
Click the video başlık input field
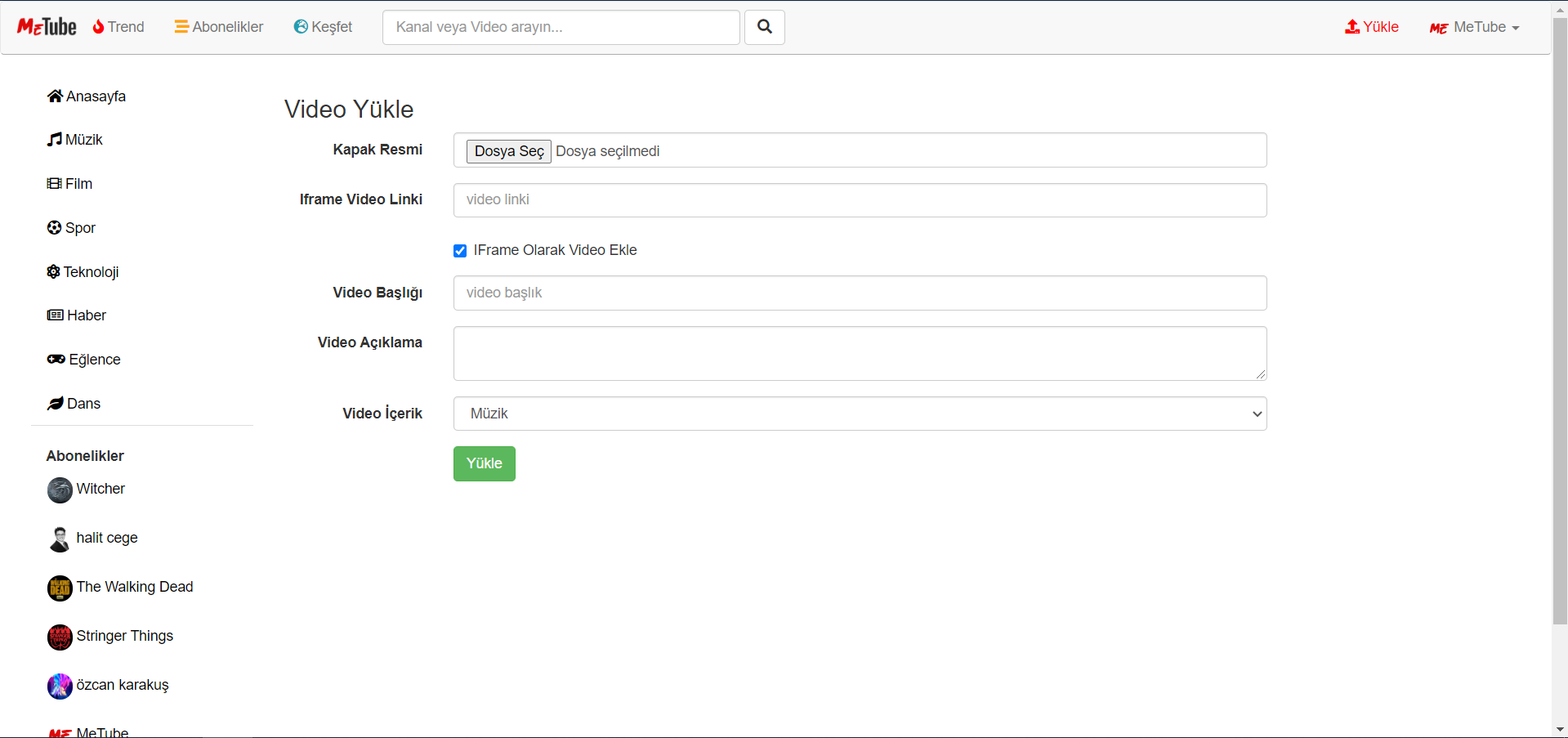[859, 293]
